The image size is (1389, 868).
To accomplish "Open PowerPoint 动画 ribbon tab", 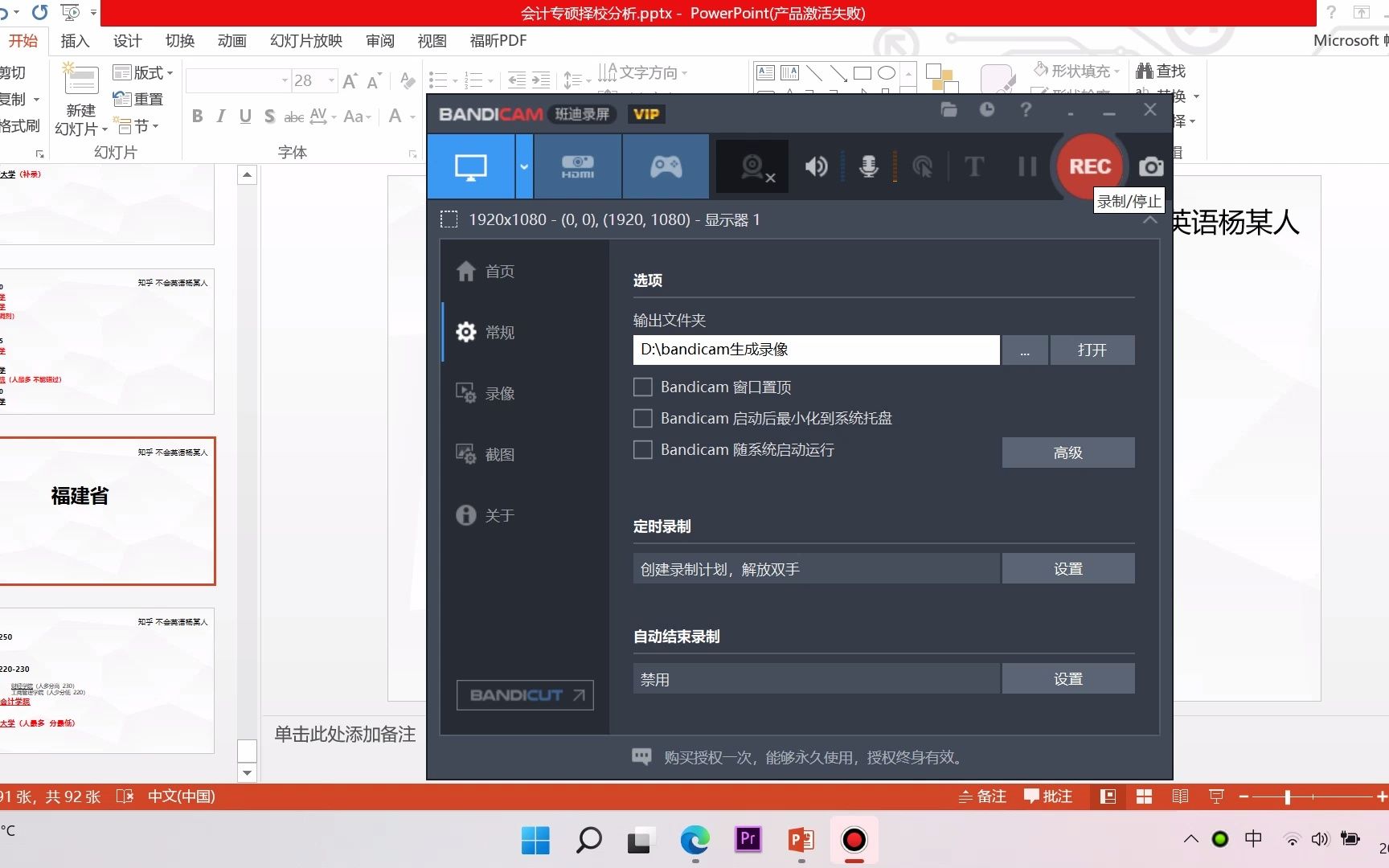I will click(x=231, y=41).
